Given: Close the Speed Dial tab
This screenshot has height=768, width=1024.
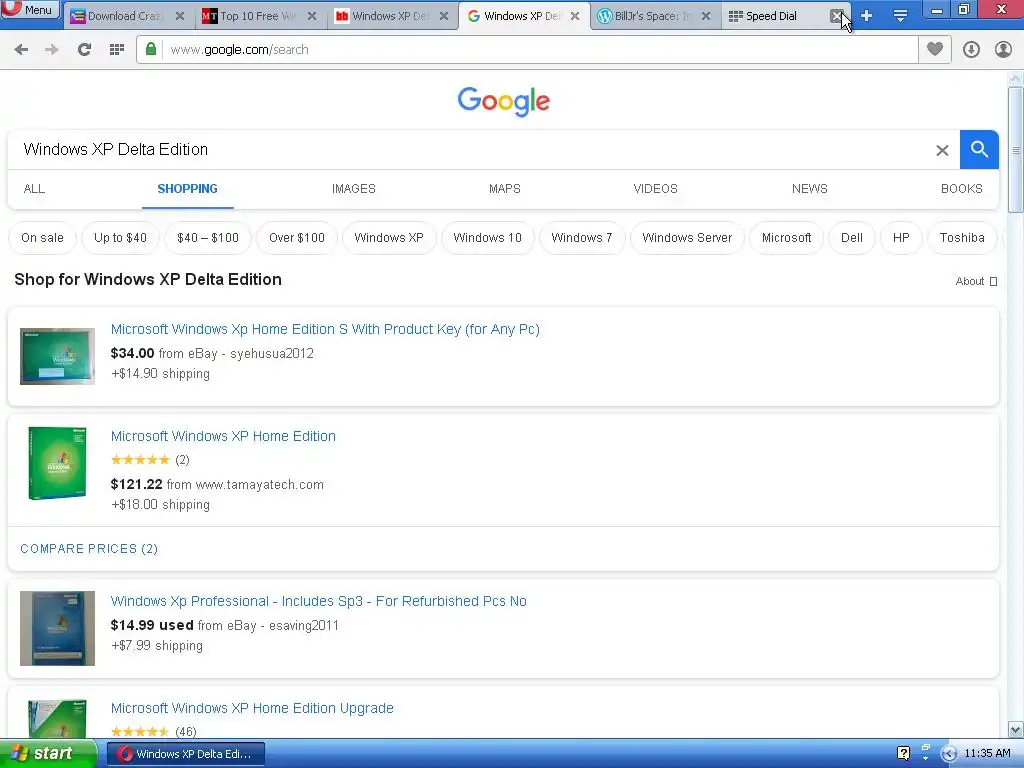Looking at the screenshot, I should click(837, 16).
